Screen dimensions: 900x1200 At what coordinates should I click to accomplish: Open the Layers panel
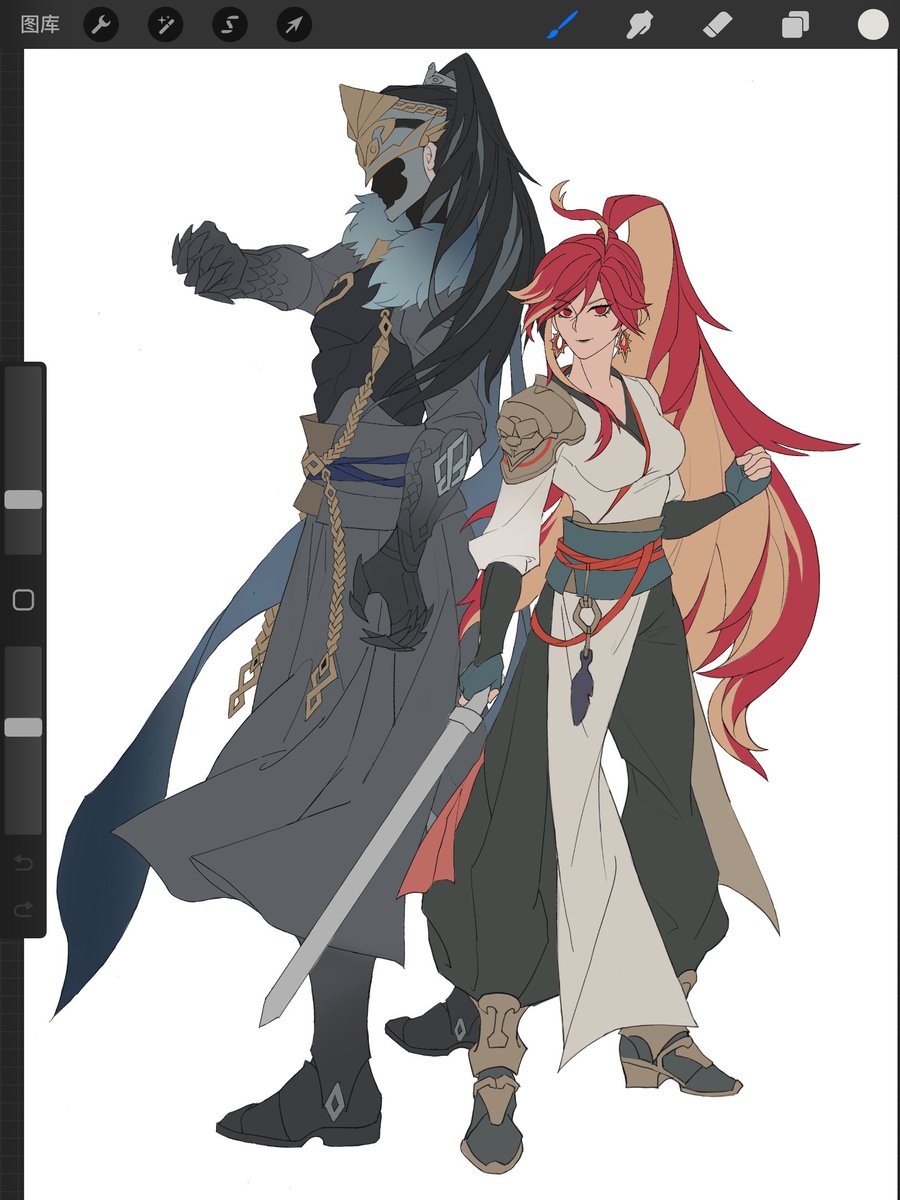795,25
